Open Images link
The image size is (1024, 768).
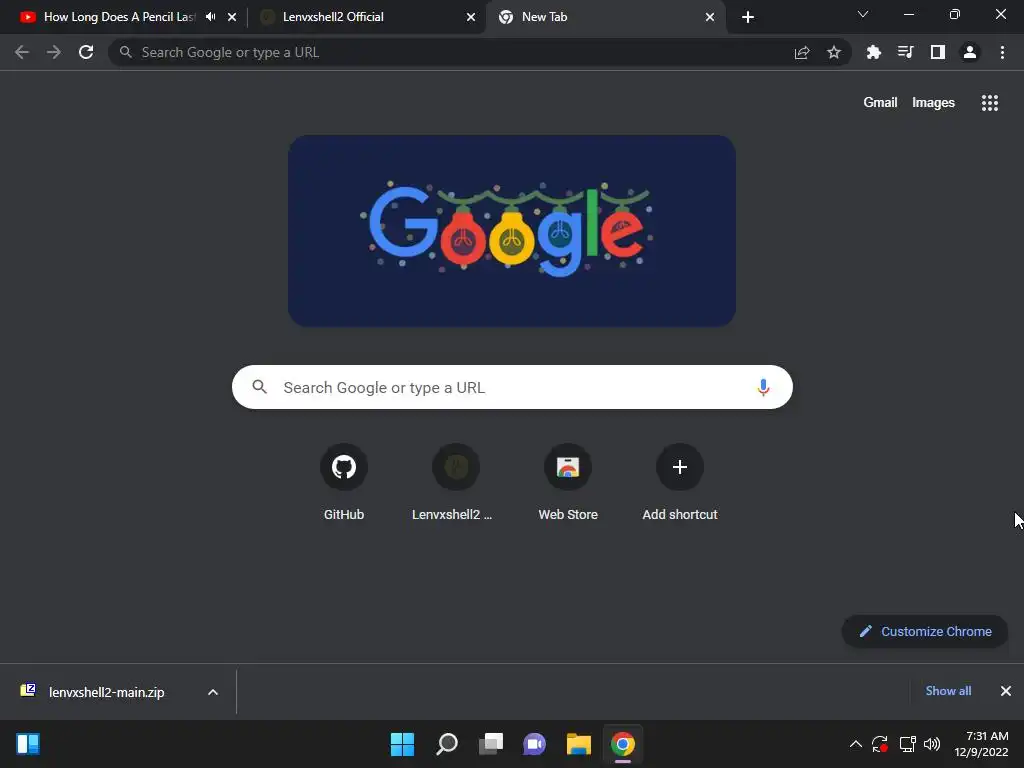click(933, 103)
